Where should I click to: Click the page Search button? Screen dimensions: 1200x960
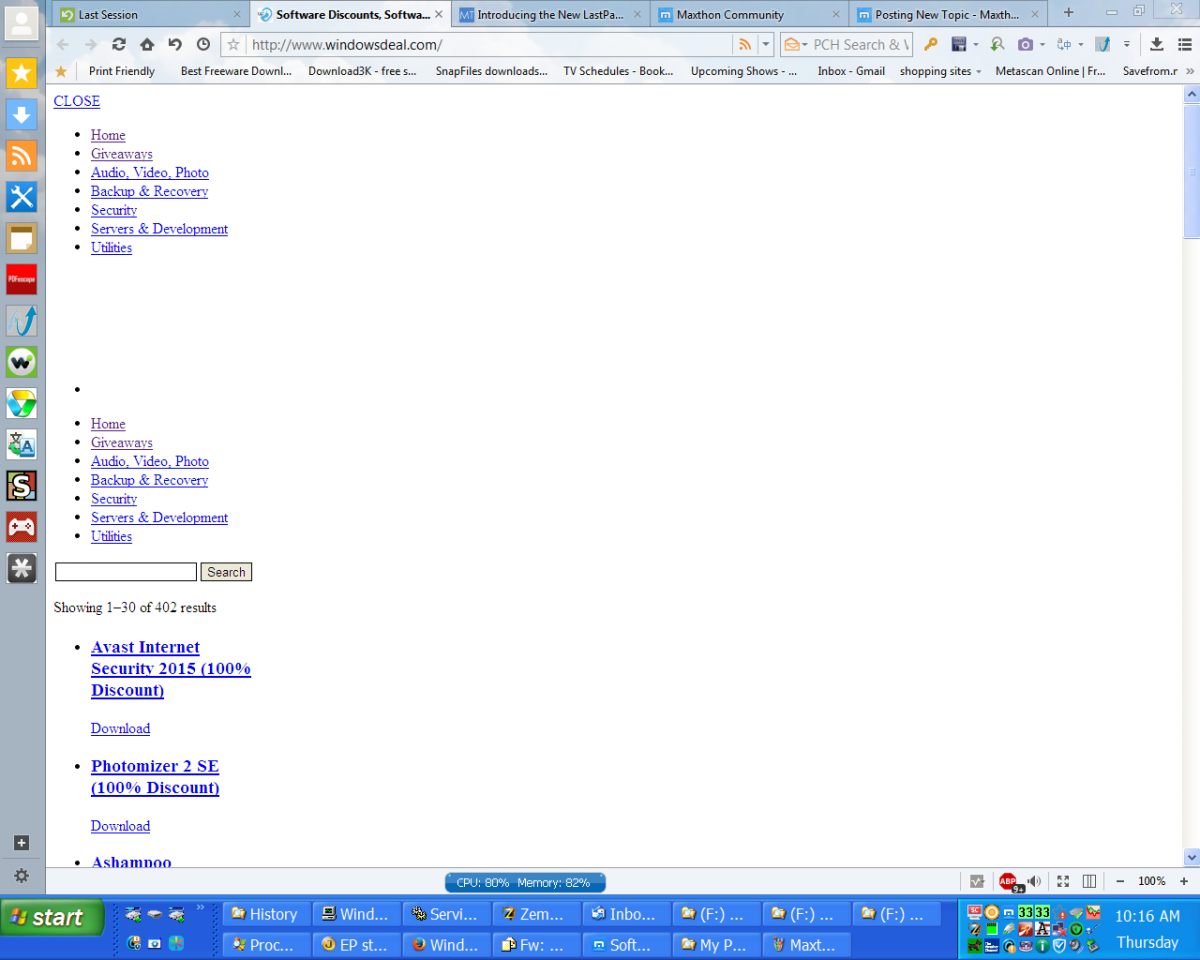226,572
